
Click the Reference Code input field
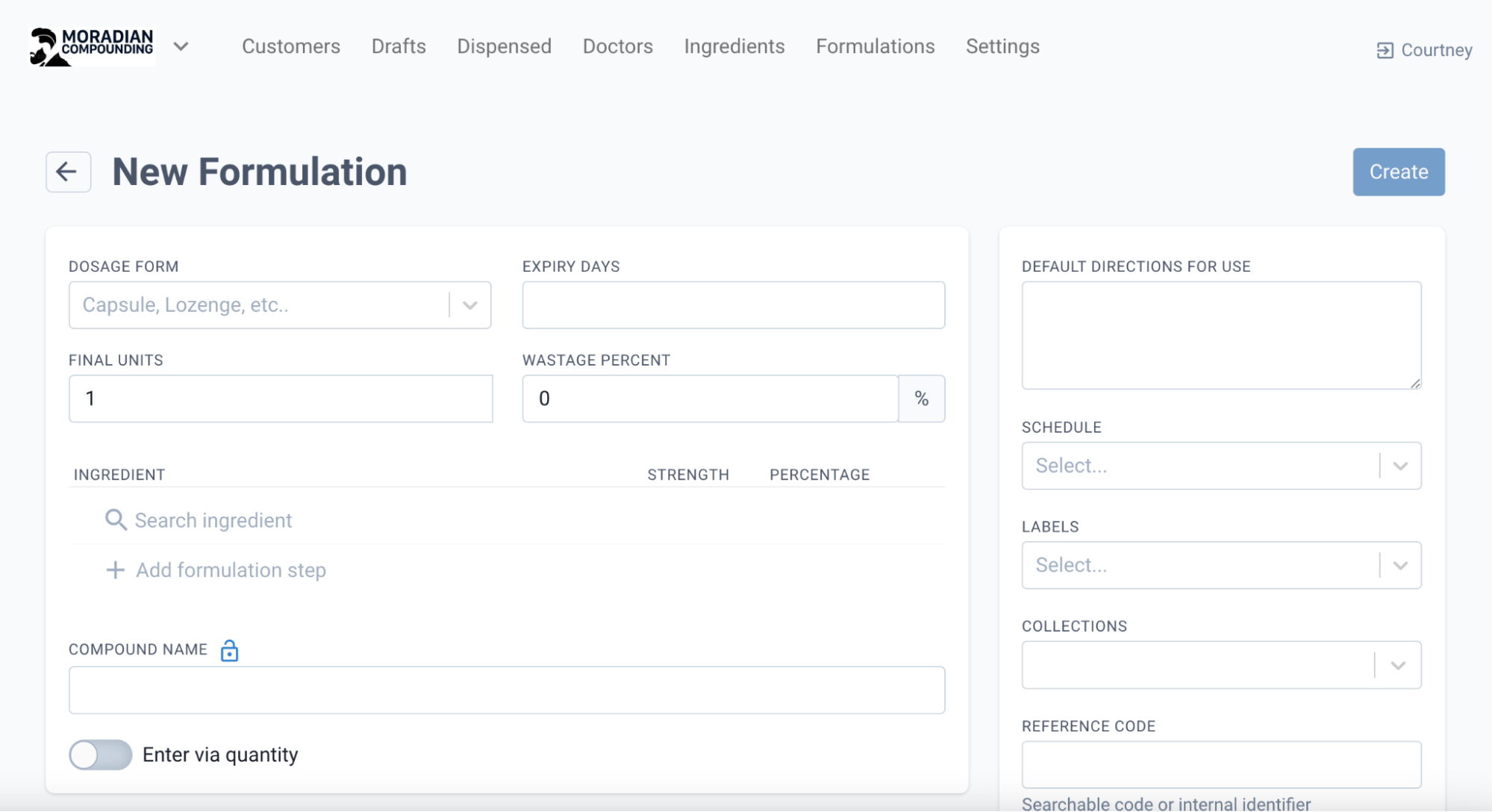click(1220, 764)
